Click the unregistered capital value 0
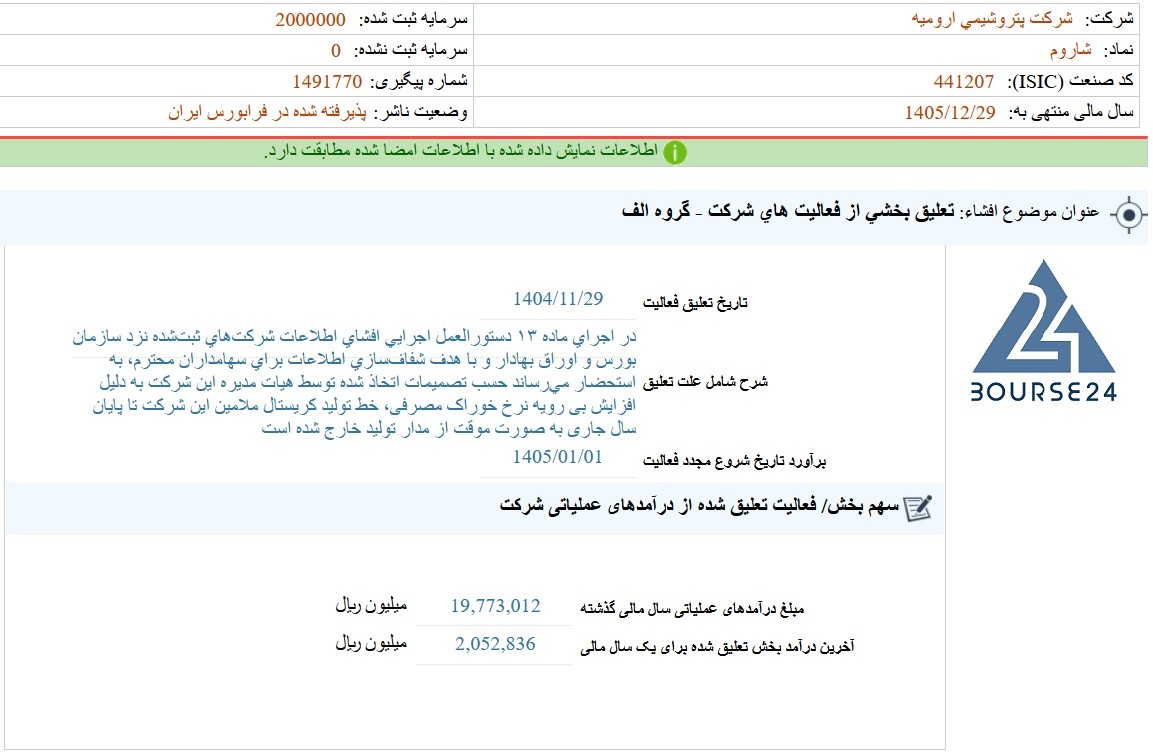Screen dimensions: 1153x754 336,50
